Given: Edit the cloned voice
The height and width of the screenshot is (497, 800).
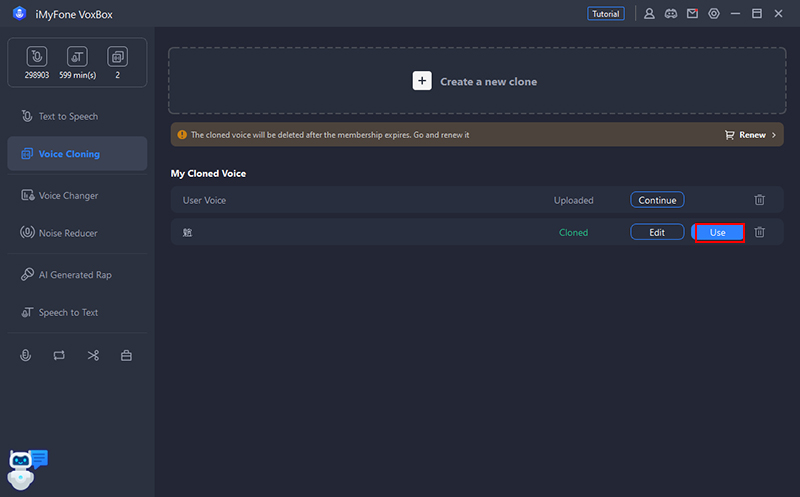Looking at the screenshot, I should pyautogui.click(x=657, y=232).
